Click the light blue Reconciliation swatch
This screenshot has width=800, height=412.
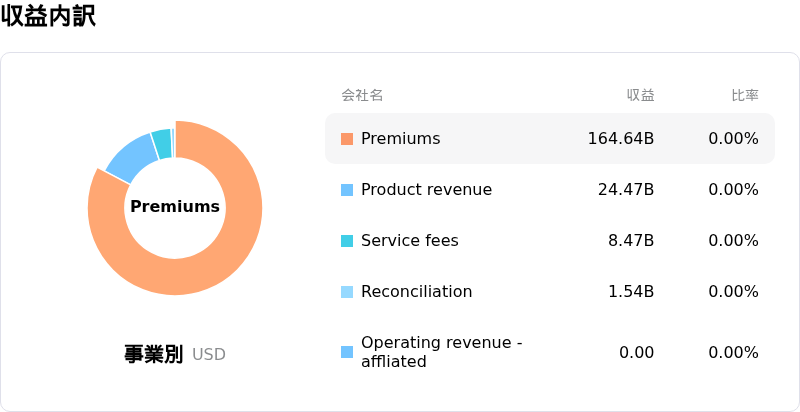(x=347, y=292)
